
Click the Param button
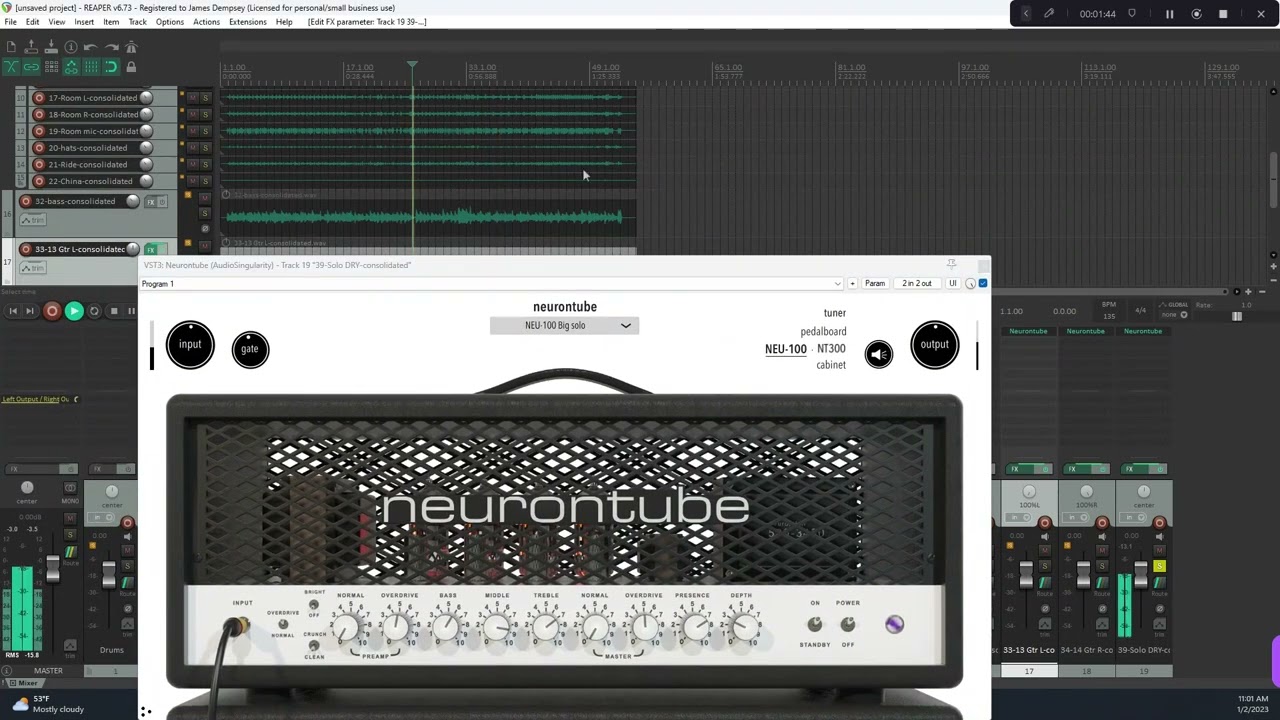(875, 284)
